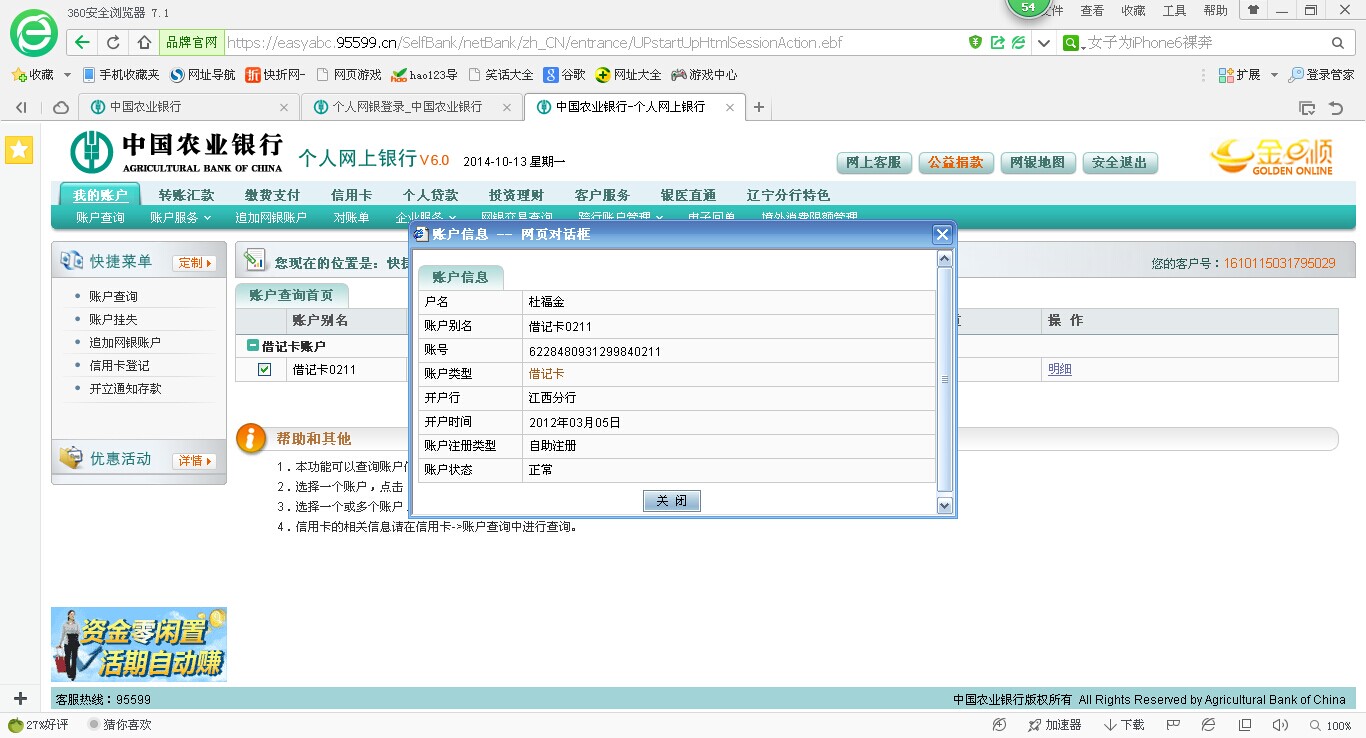The width and height of the screenshot is (1366, 738).
Task: Reload the page with the refresh icon
Action: (x=113, y=43)
